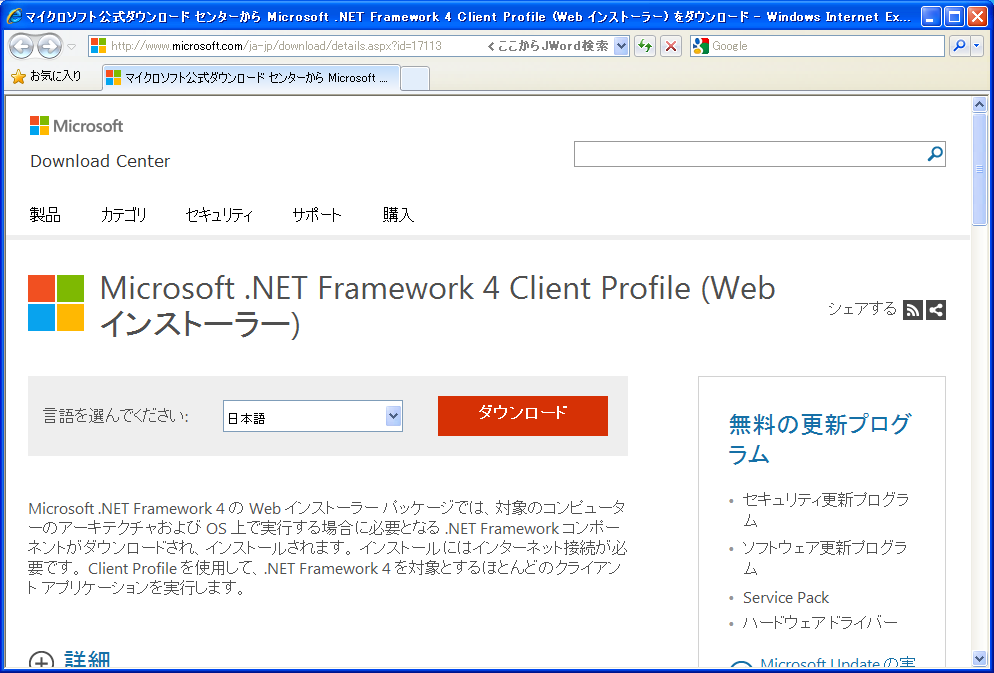Click the 言語を選んでください label
This screenshot has width=994, height=673.
(x=115, y=416)
